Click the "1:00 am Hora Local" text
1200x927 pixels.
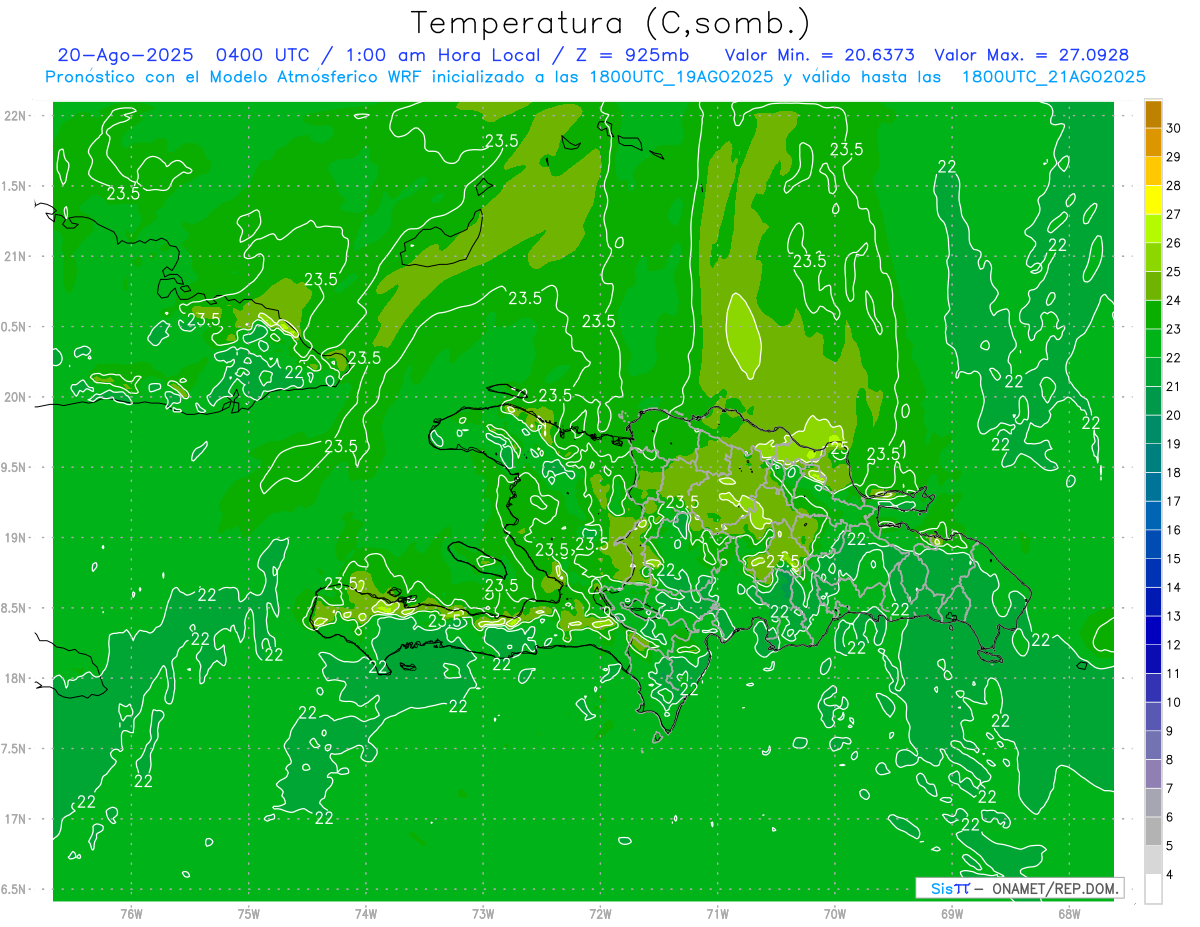click(x=442, y=56)
